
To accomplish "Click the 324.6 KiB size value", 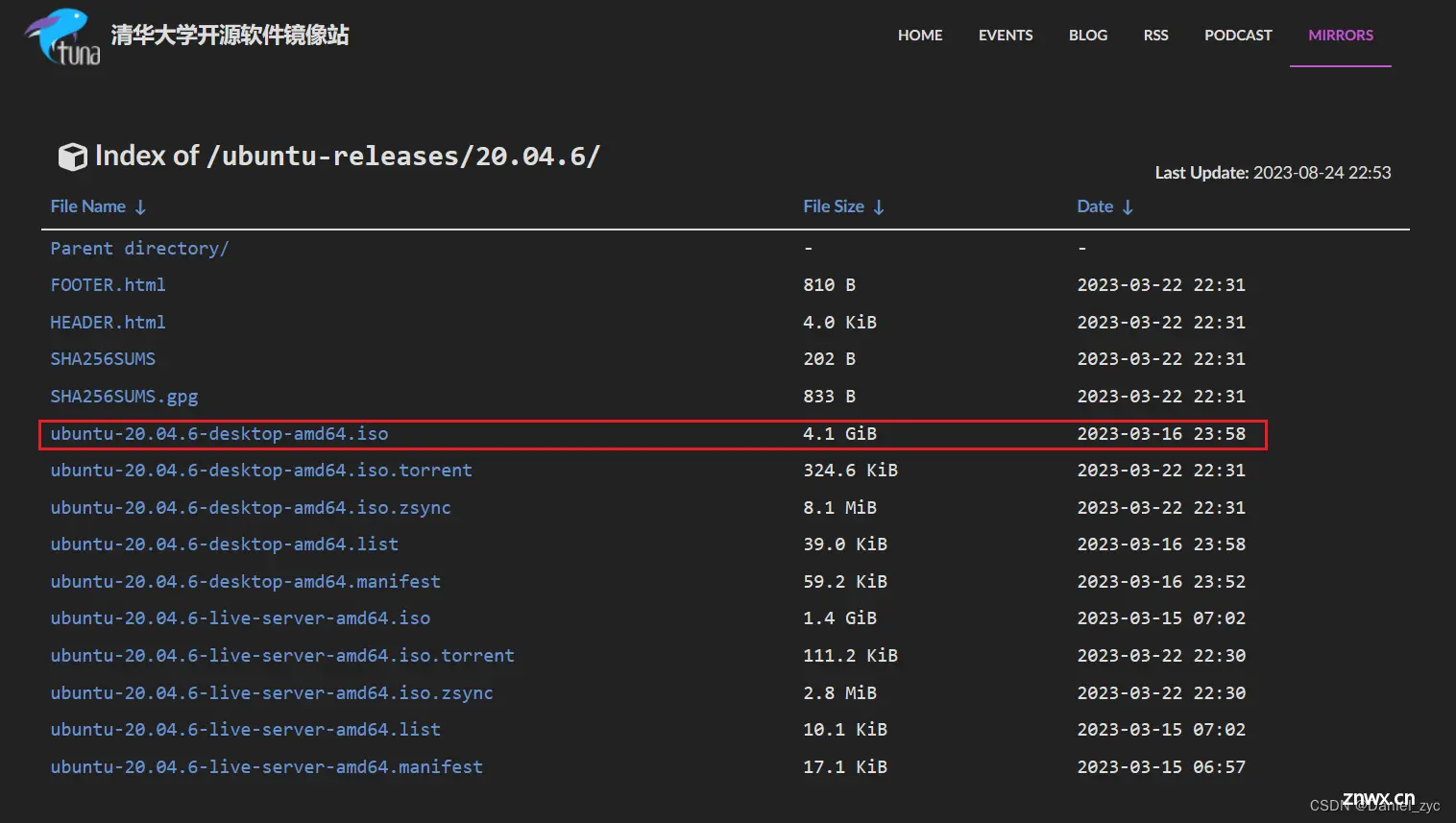I will click(850, 471).
